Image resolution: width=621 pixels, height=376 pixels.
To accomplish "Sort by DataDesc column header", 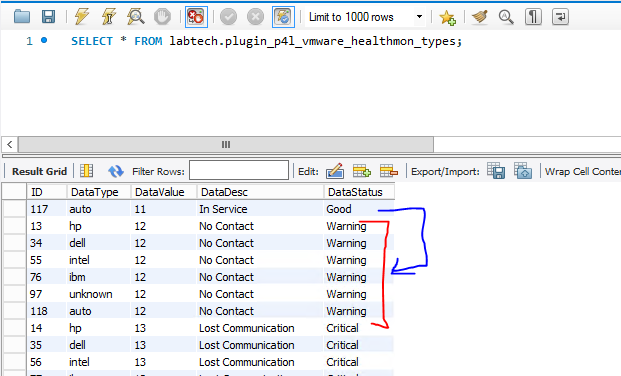I will [260, 192].
